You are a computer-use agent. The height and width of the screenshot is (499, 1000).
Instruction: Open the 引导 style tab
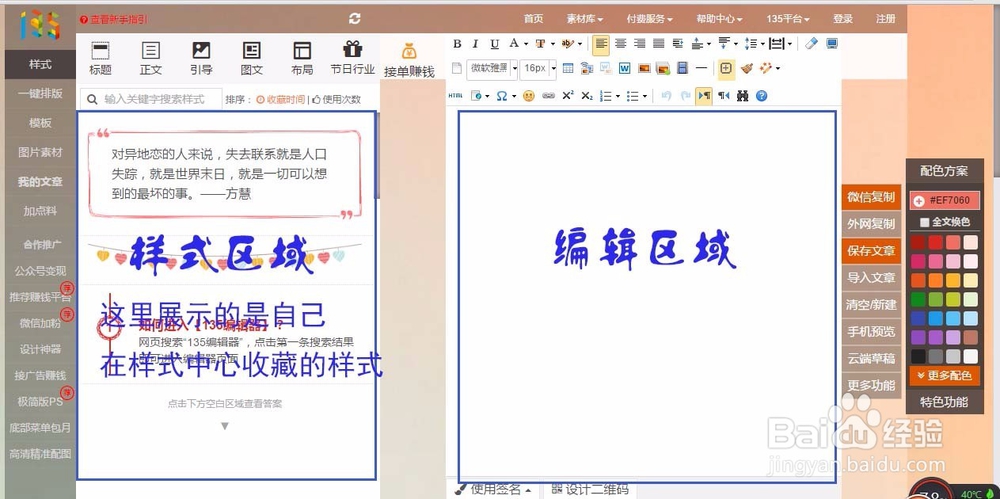pyautogui.click(x=201, y=59)
